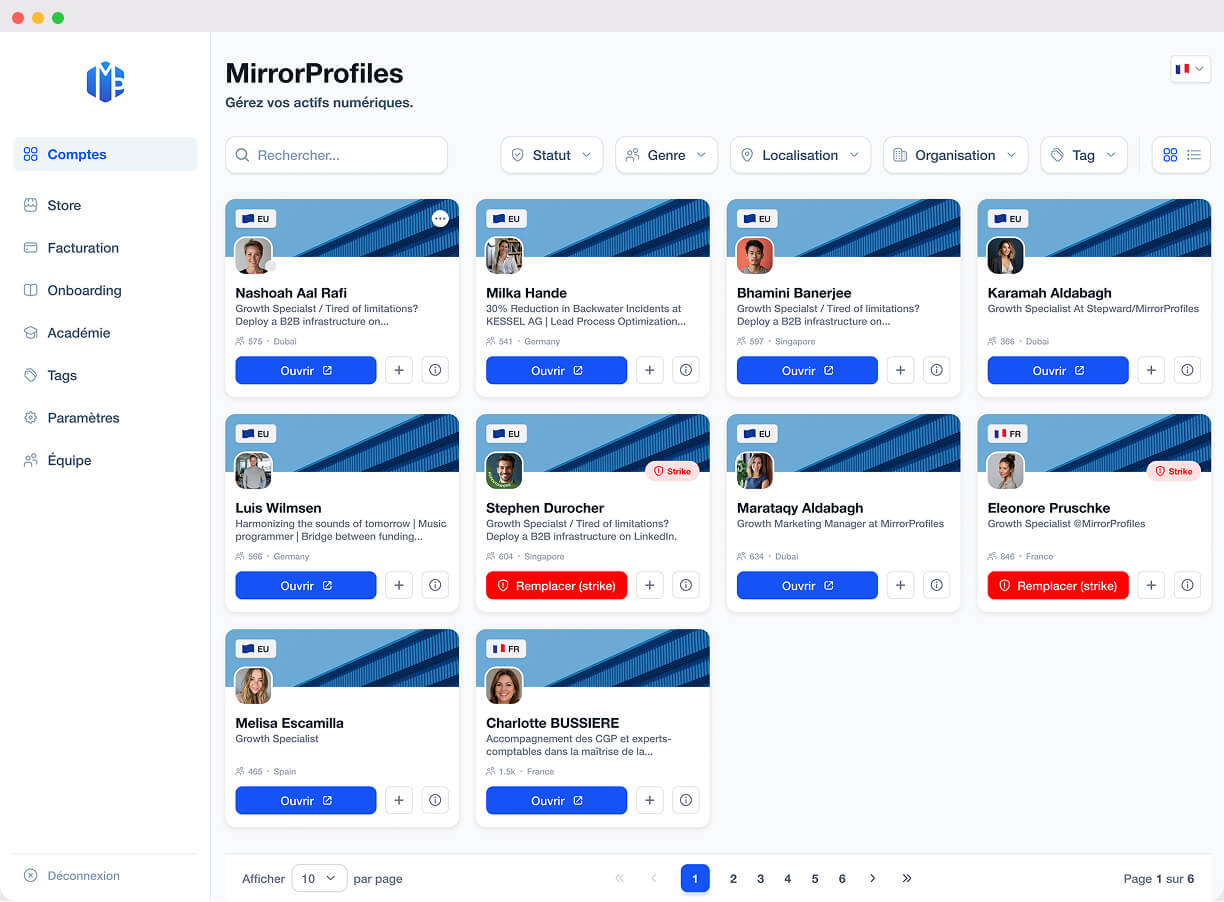Switch to grid view layout

click(x=1170, y=155)
